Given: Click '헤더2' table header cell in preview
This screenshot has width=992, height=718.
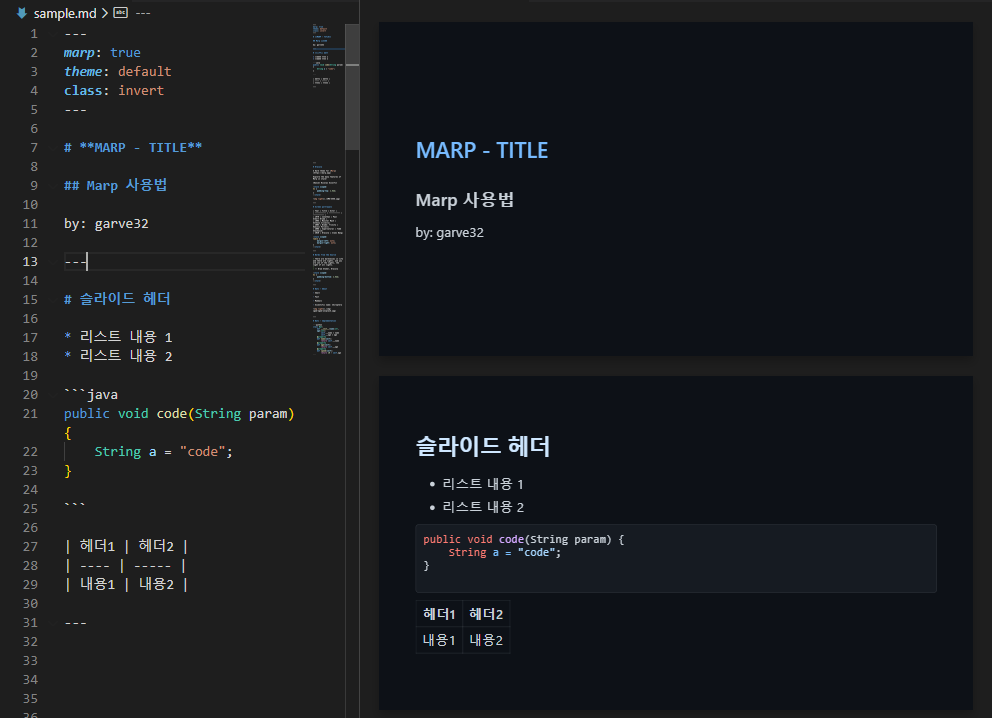Looking at the screenshot, I should (486, 614).
